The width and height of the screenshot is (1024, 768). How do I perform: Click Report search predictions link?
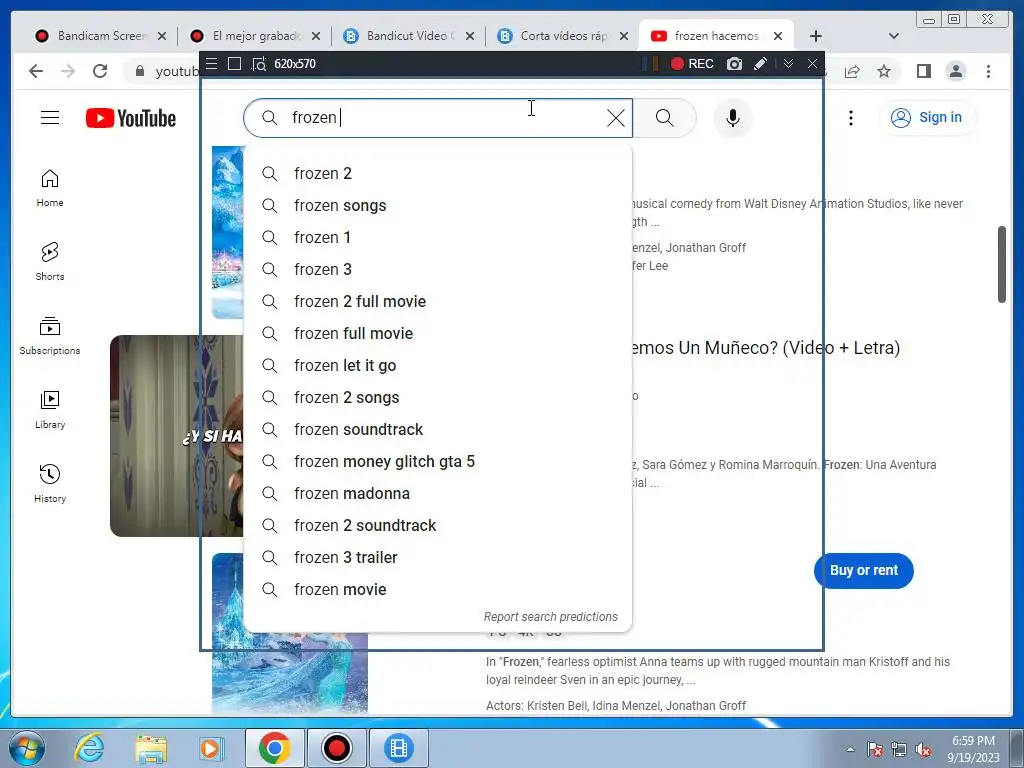pos(551,616)
